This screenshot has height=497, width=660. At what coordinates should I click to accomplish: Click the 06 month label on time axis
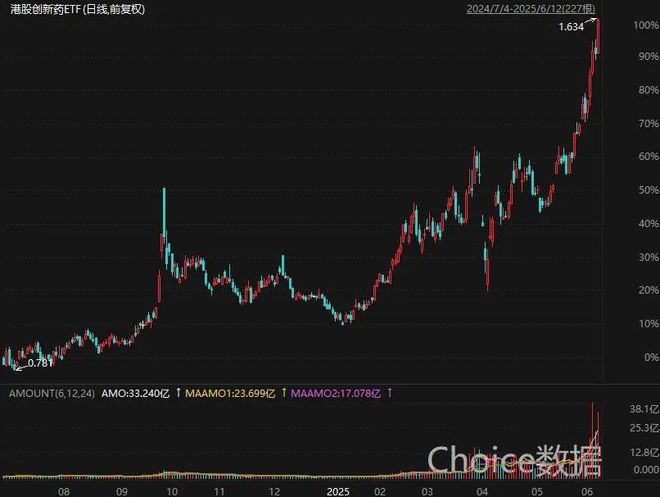(590, 492)
